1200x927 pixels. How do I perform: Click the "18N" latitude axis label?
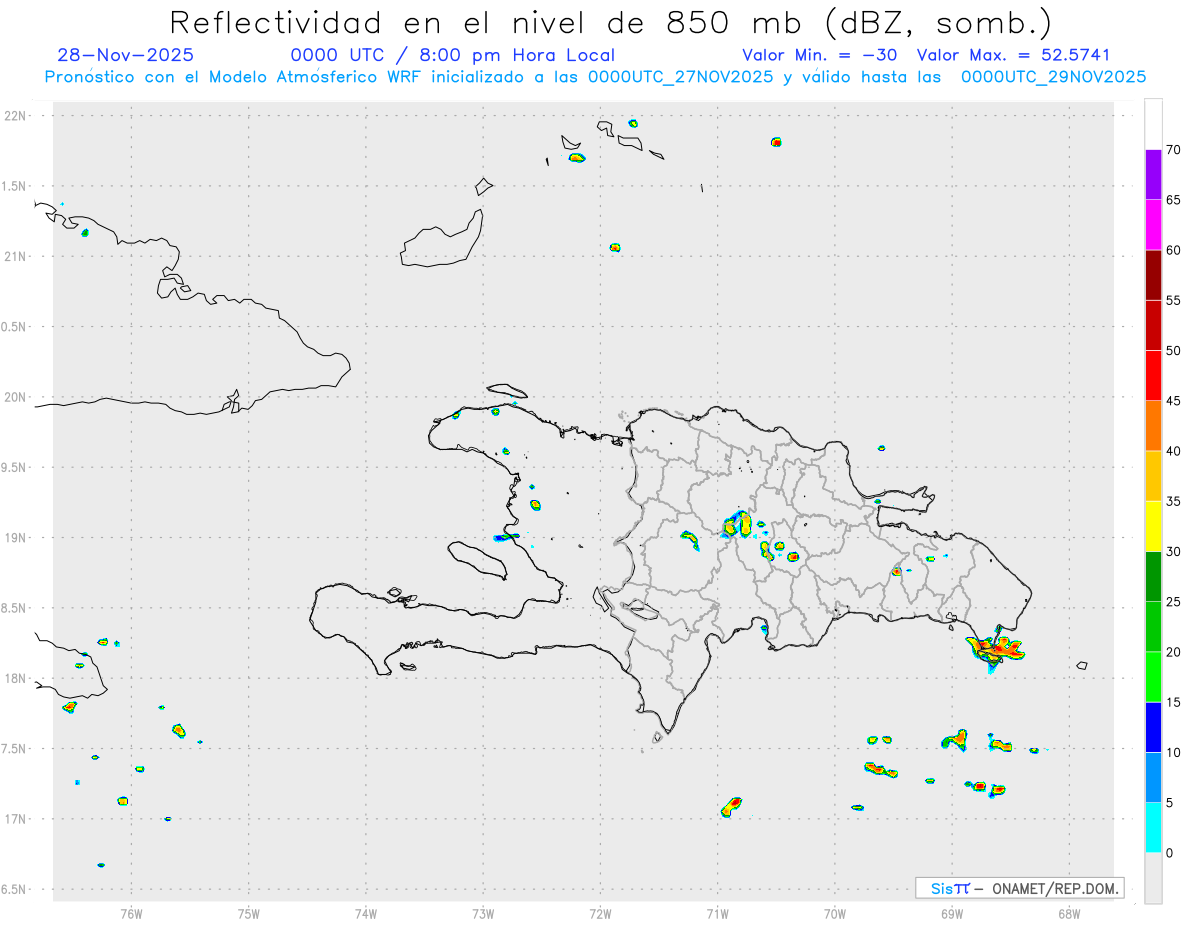(17, 678)
